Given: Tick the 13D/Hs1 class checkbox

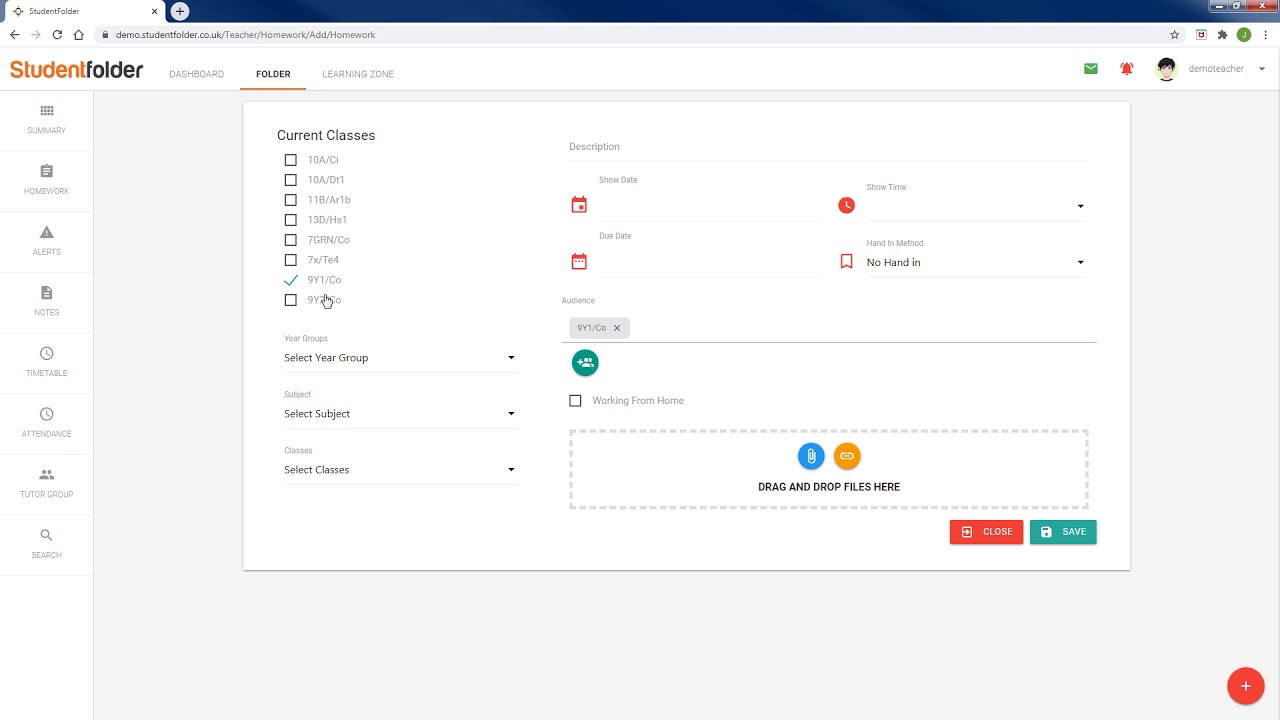Looking at the screenshot, I should point(291,220).
